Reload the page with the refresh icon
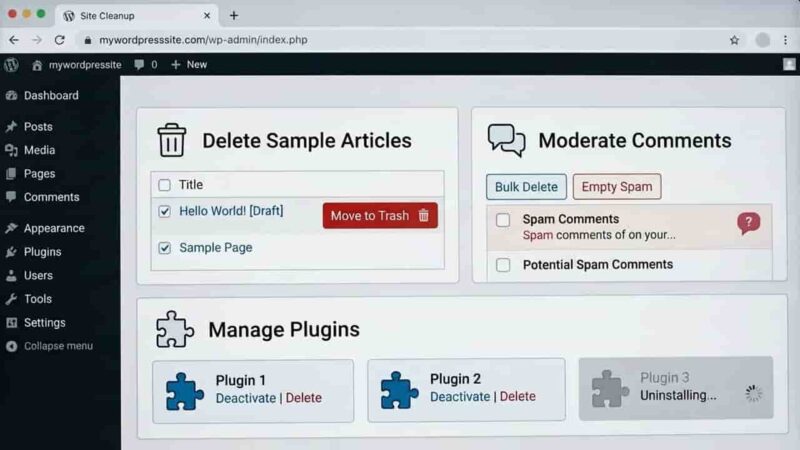Screen dimensions: 800x450 click(x=60, y=40)
